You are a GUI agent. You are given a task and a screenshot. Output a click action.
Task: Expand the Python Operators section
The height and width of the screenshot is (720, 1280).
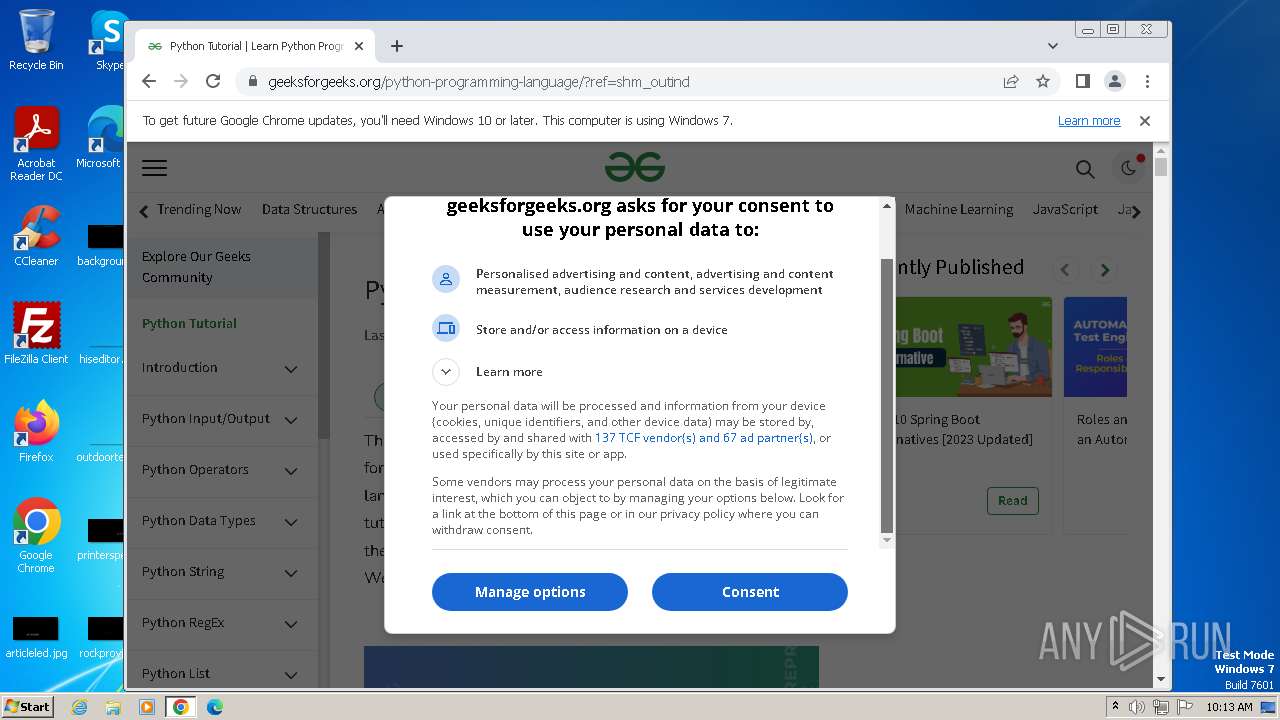pyautogui.click(x=291, y=471)
